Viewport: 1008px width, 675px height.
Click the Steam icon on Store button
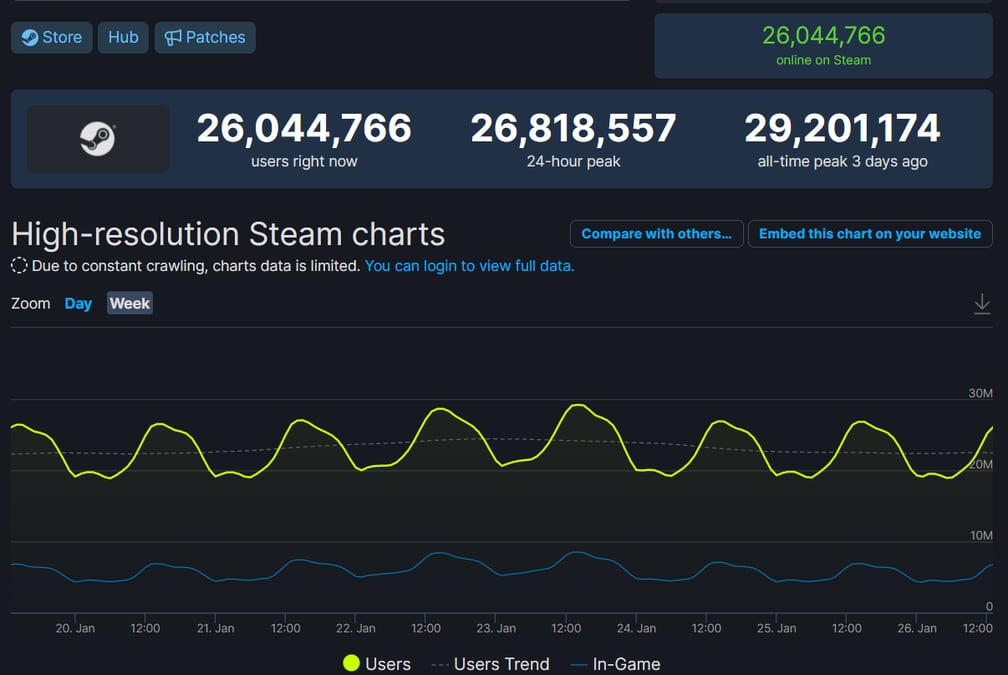[30, 37]
